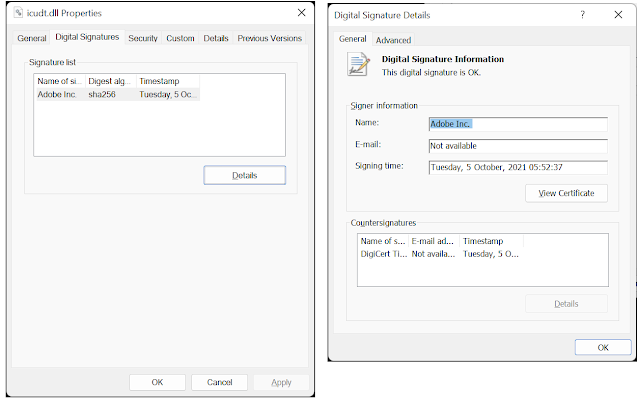638x400 pixels.
Task: Select the DigiCert Ti... countersignature row
Action: 440,254
